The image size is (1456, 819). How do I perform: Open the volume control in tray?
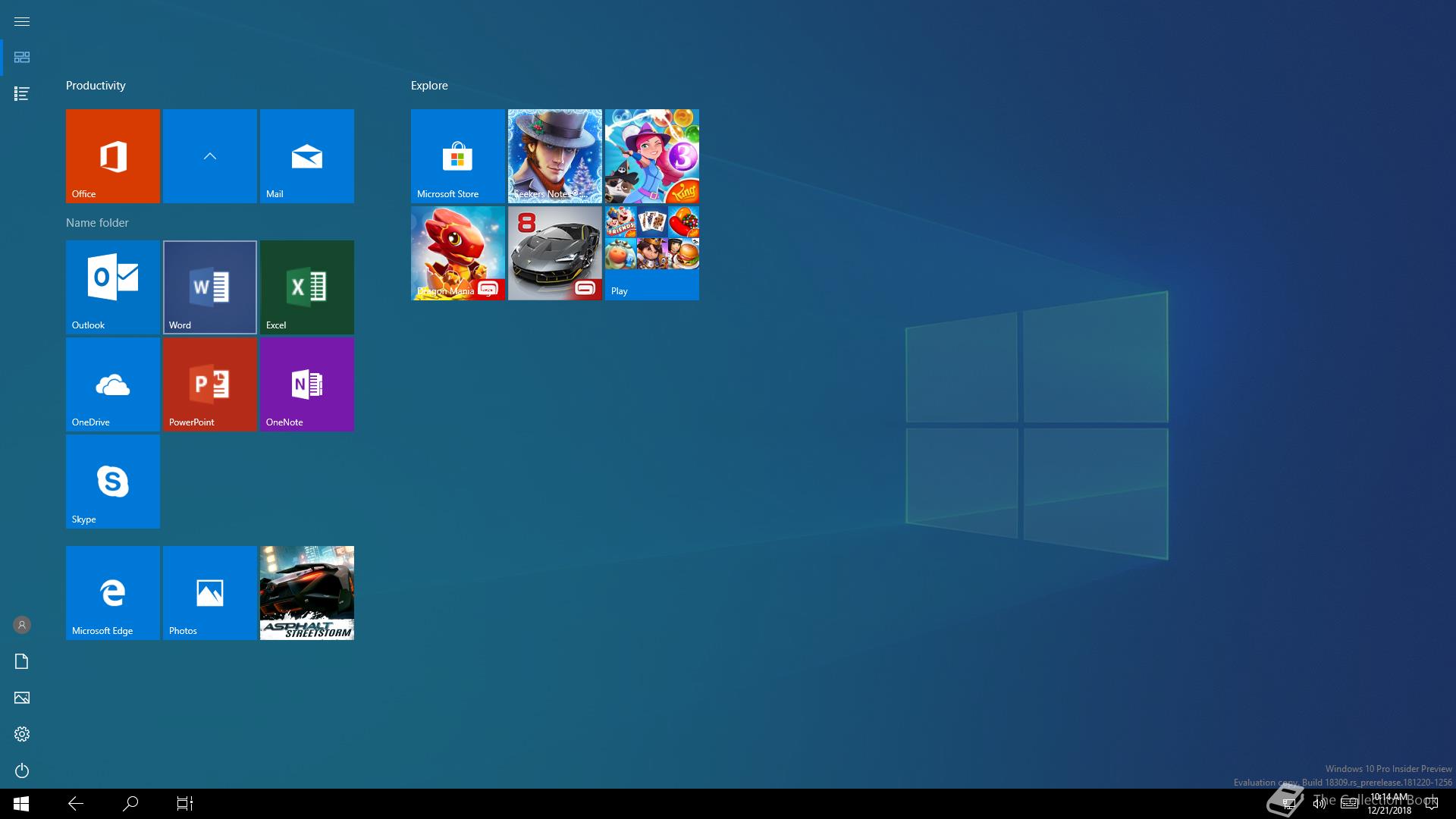tap(1319, 804)
